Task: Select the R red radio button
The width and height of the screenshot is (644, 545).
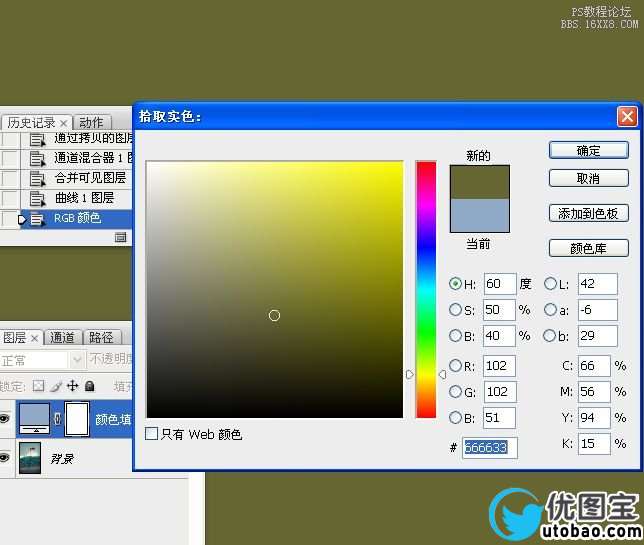Action: click(x=456, y=366)
